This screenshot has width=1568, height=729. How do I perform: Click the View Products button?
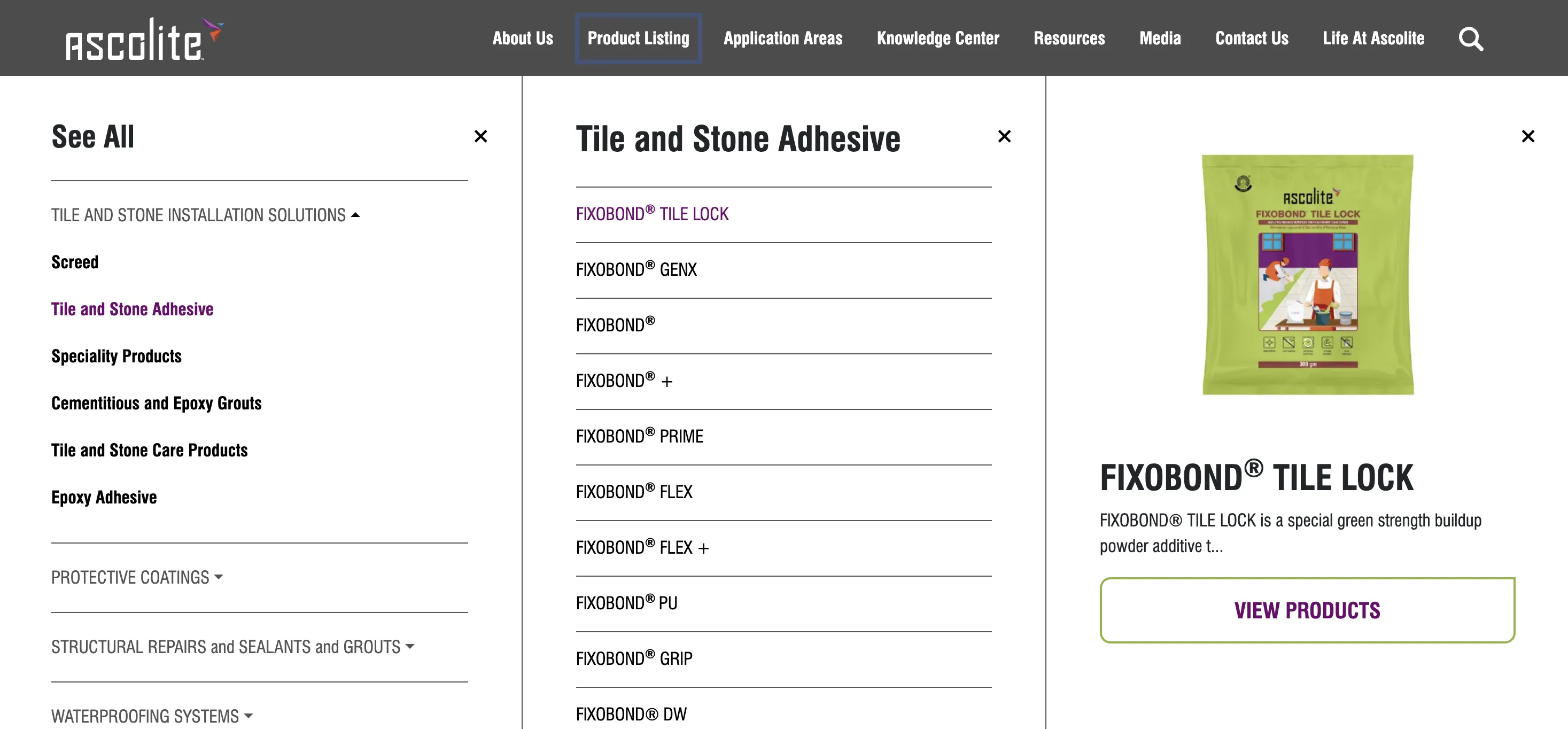tap(1307, 610)
